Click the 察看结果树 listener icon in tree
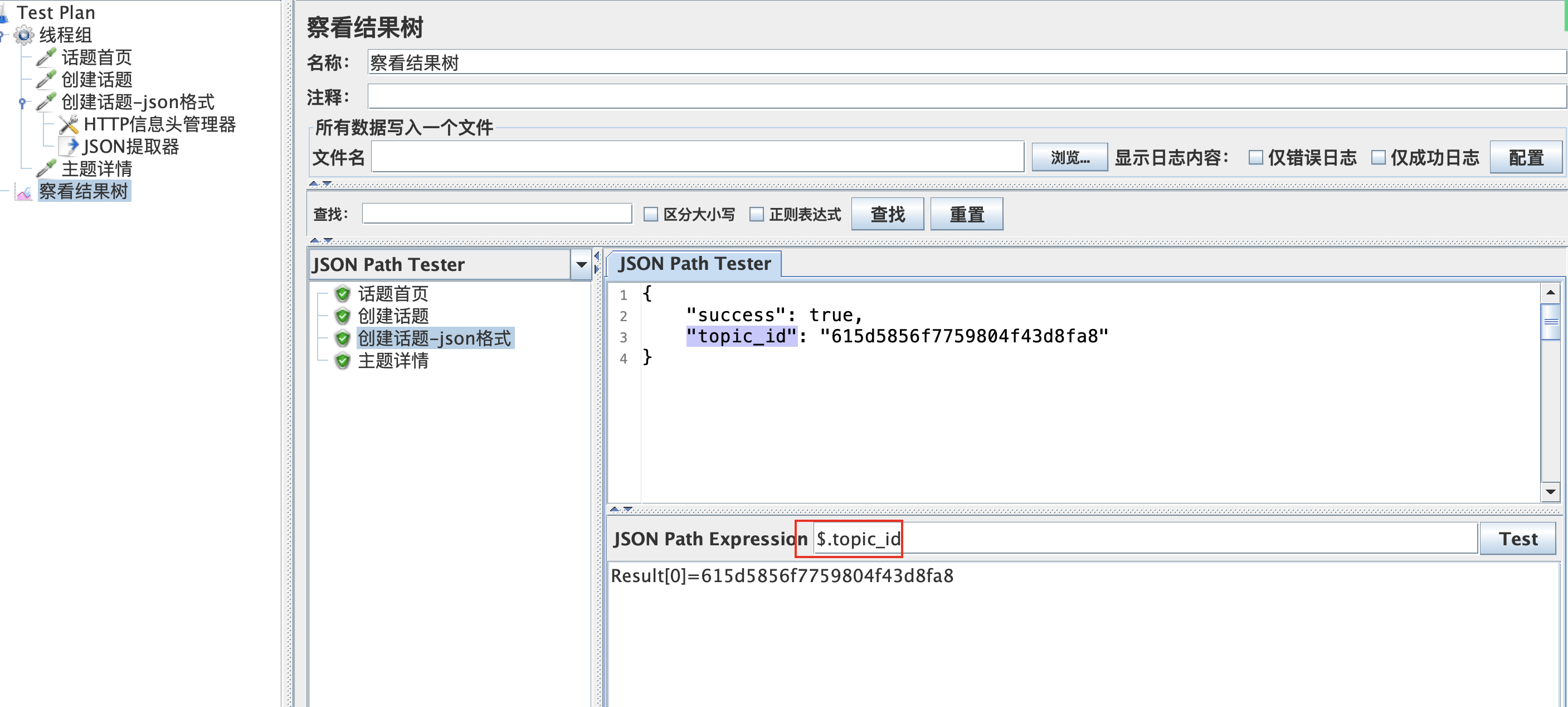 [24, 192]
